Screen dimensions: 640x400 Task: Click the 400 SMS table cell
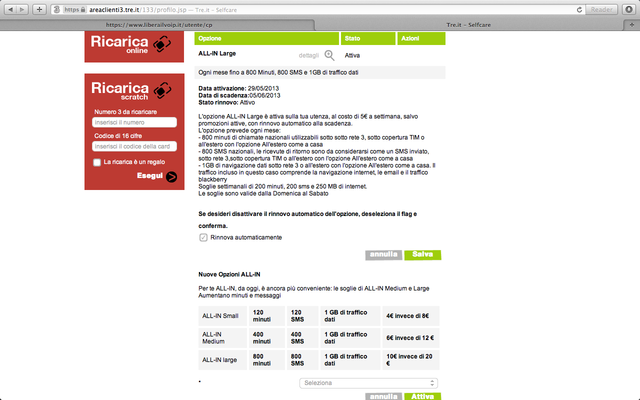coord(302,338)
